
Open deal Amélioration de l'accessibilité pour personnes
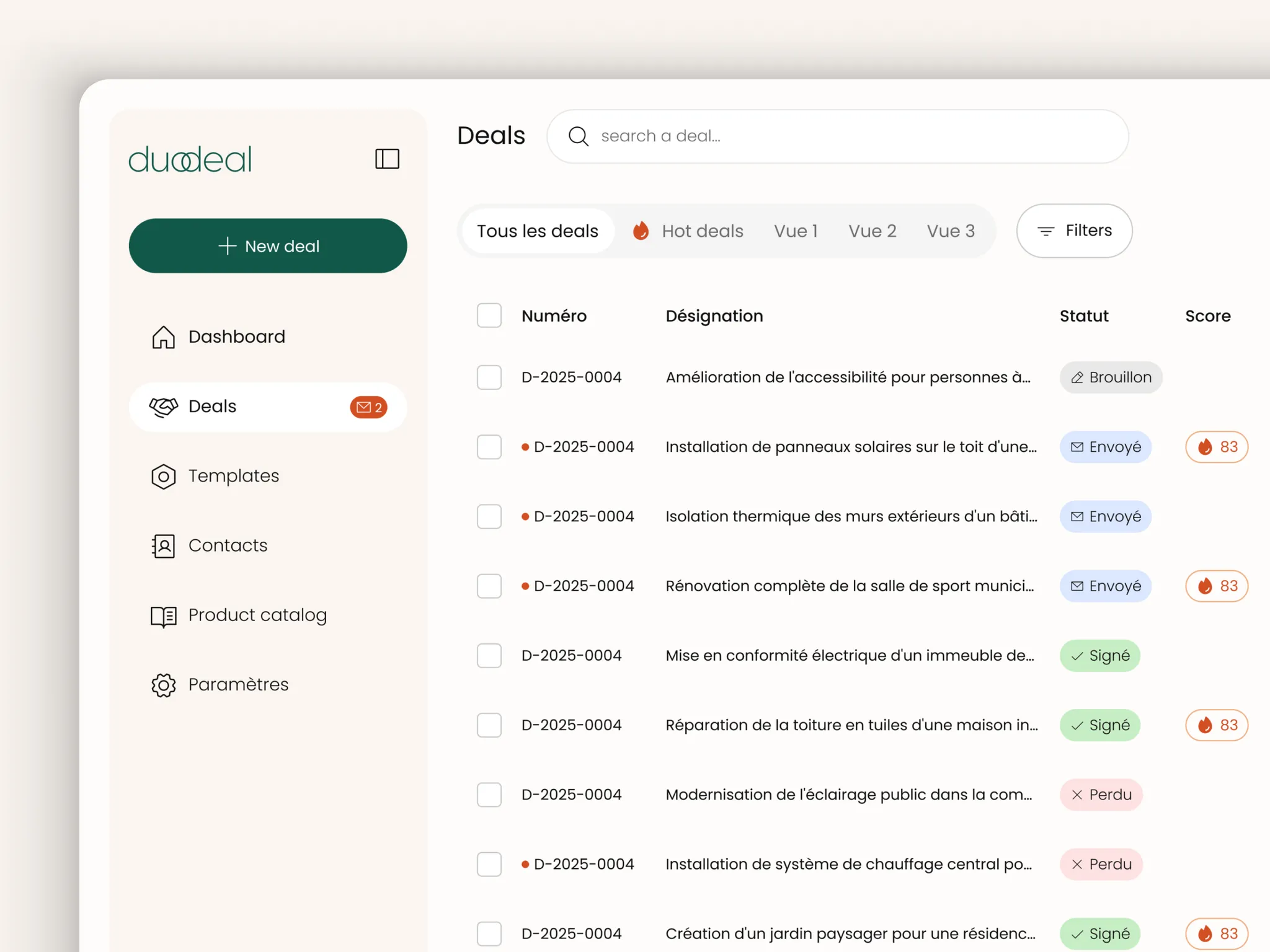(x=848, y=377)
